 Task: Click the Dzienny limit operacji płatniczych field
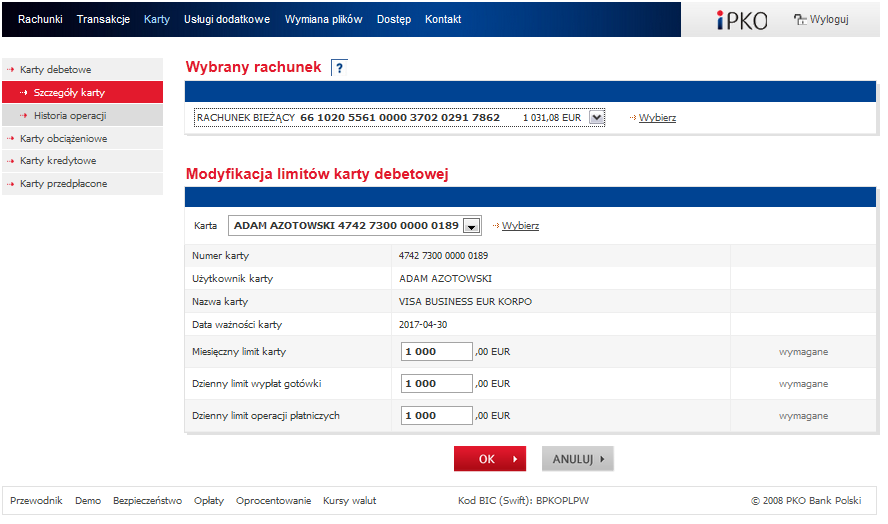pyautogui.click(x=436, y=416)
